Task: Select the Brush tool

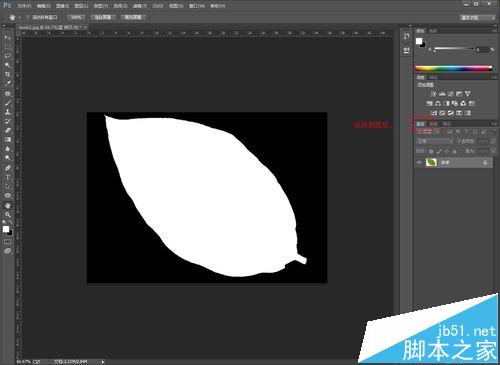Action: tap(7, 103)
